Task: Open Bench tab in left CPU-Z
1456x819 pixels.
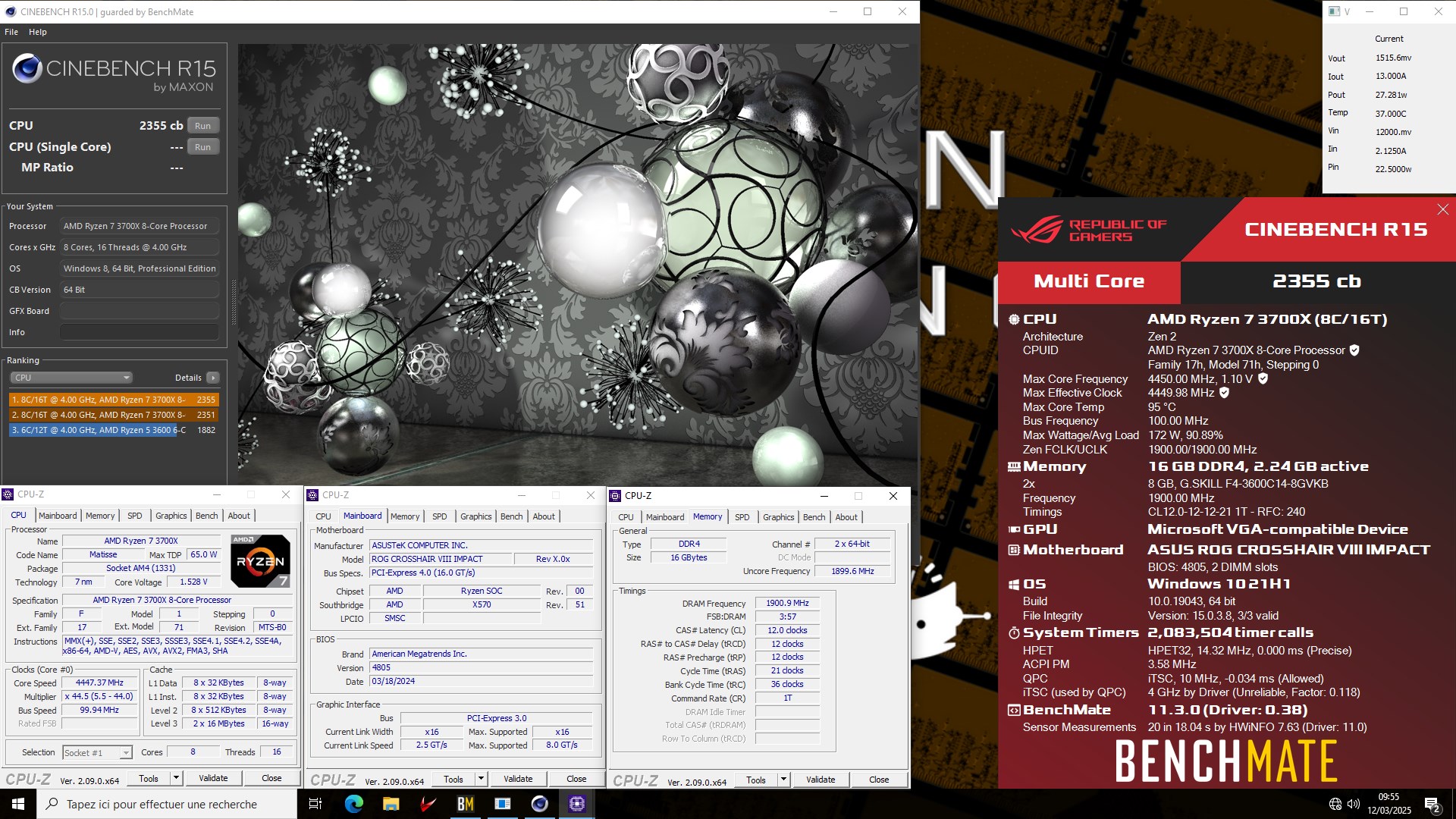Action: click(x=207, y=516)
